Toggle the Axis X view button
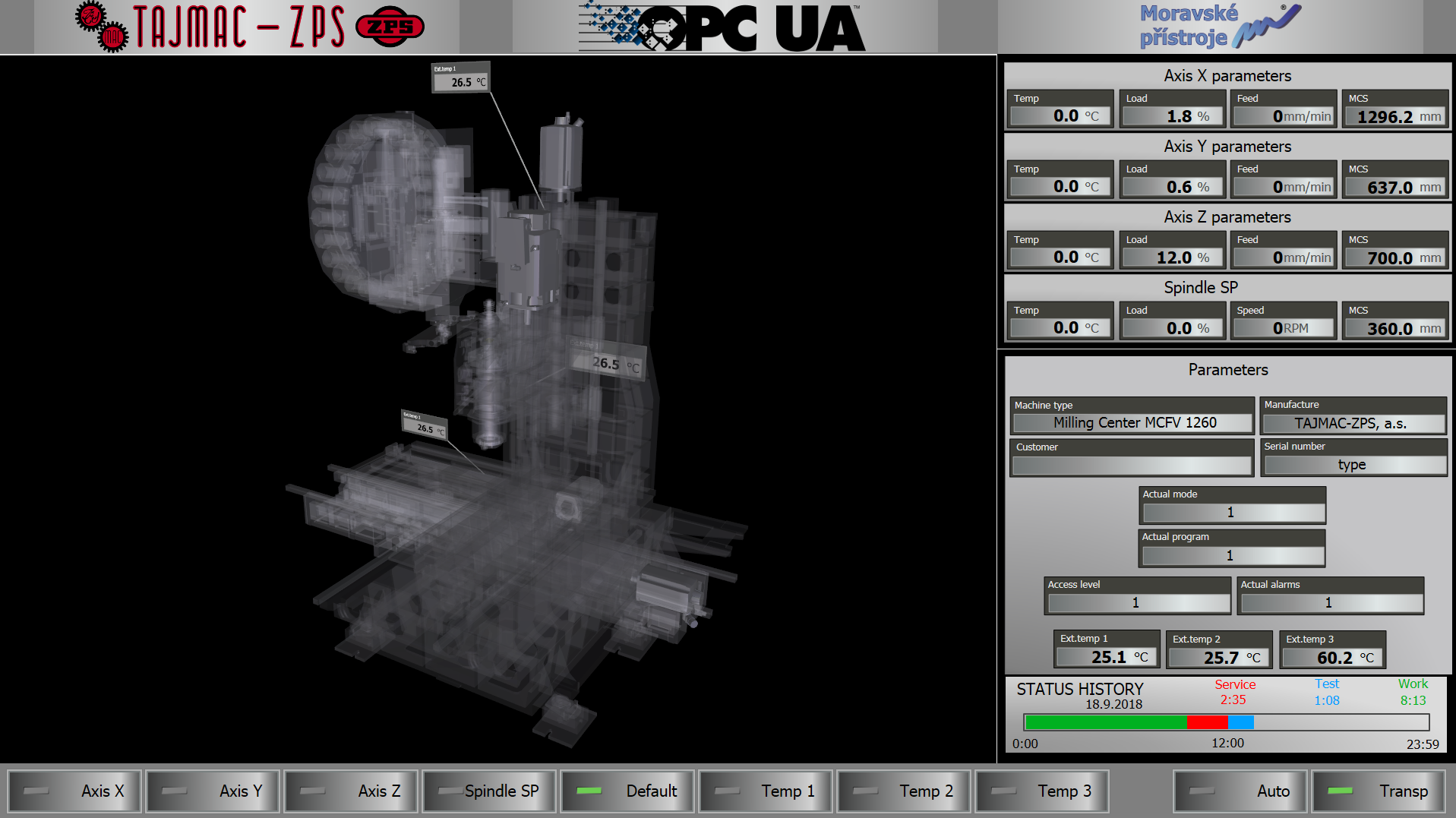Image resolution: width=1456 pixels, height=818 pixels. tap(74, 791)
